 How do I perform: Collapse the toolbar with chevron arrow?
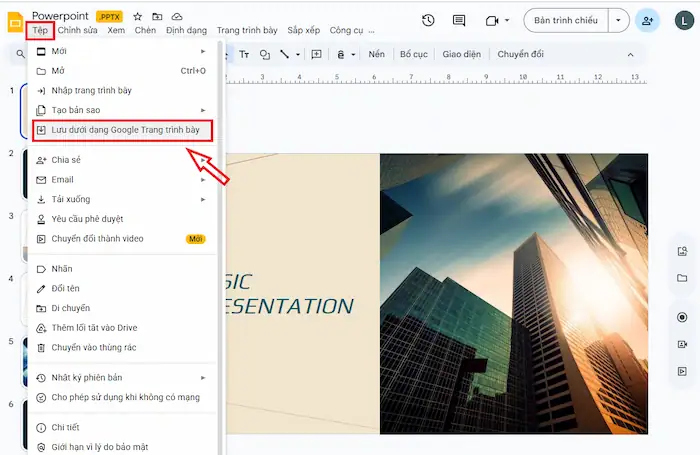tap(631, 54)
